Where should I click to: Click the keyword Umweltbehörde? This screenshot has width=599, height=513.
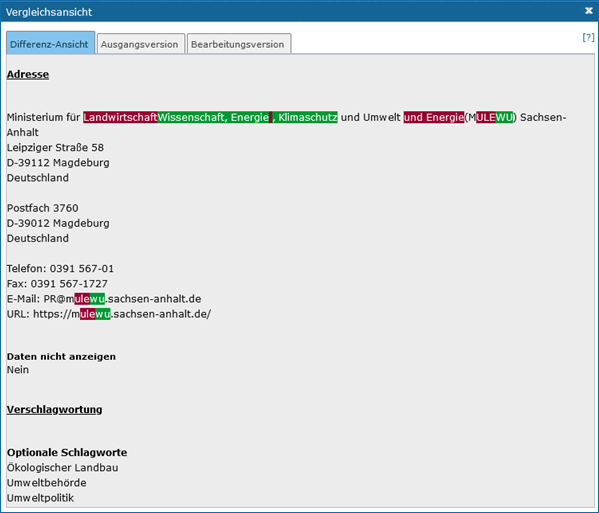[47, 483]
